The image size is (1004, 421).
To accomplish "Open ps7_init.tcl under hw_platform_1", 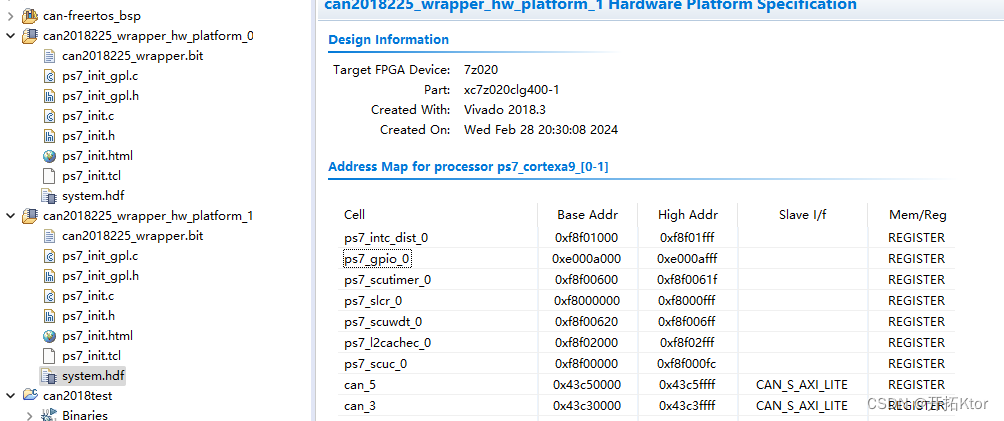I will tap(92, 356).
